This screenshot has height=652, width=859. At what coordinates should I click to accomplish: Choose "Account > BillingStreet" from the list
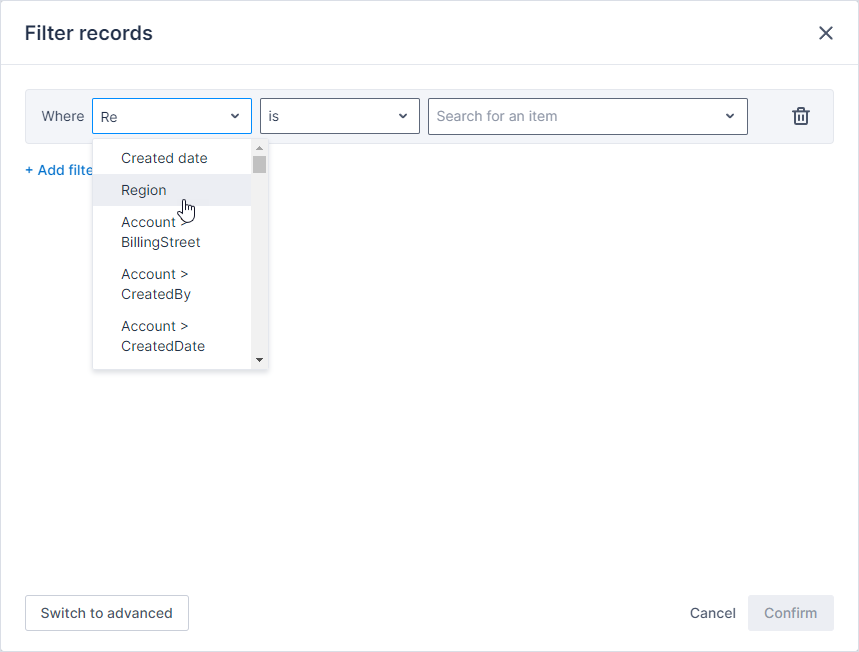[x=161, y=232]
